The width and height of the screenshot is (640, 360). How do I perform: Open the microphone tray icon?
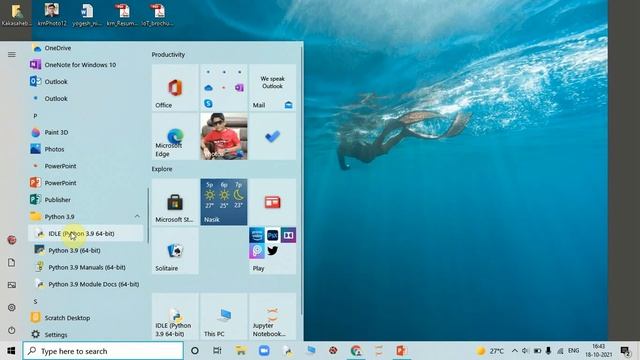point(549,351)
